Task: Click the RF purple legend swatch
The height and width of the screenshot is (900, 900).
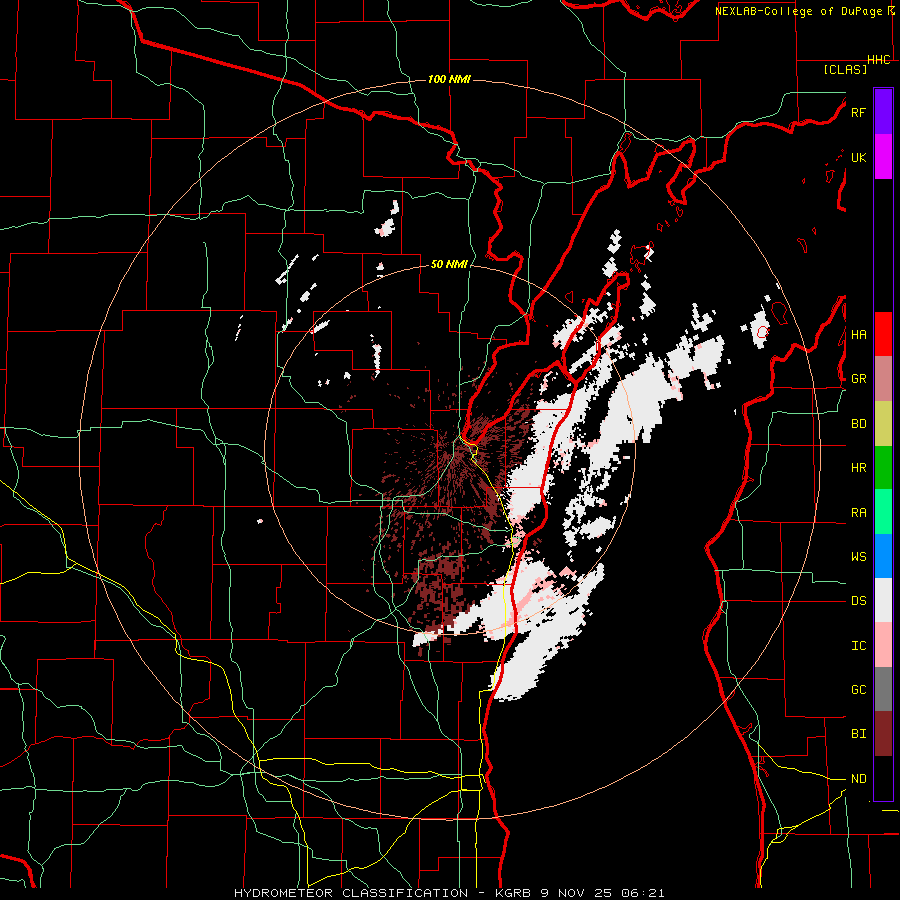Action: tap(883, 112)
